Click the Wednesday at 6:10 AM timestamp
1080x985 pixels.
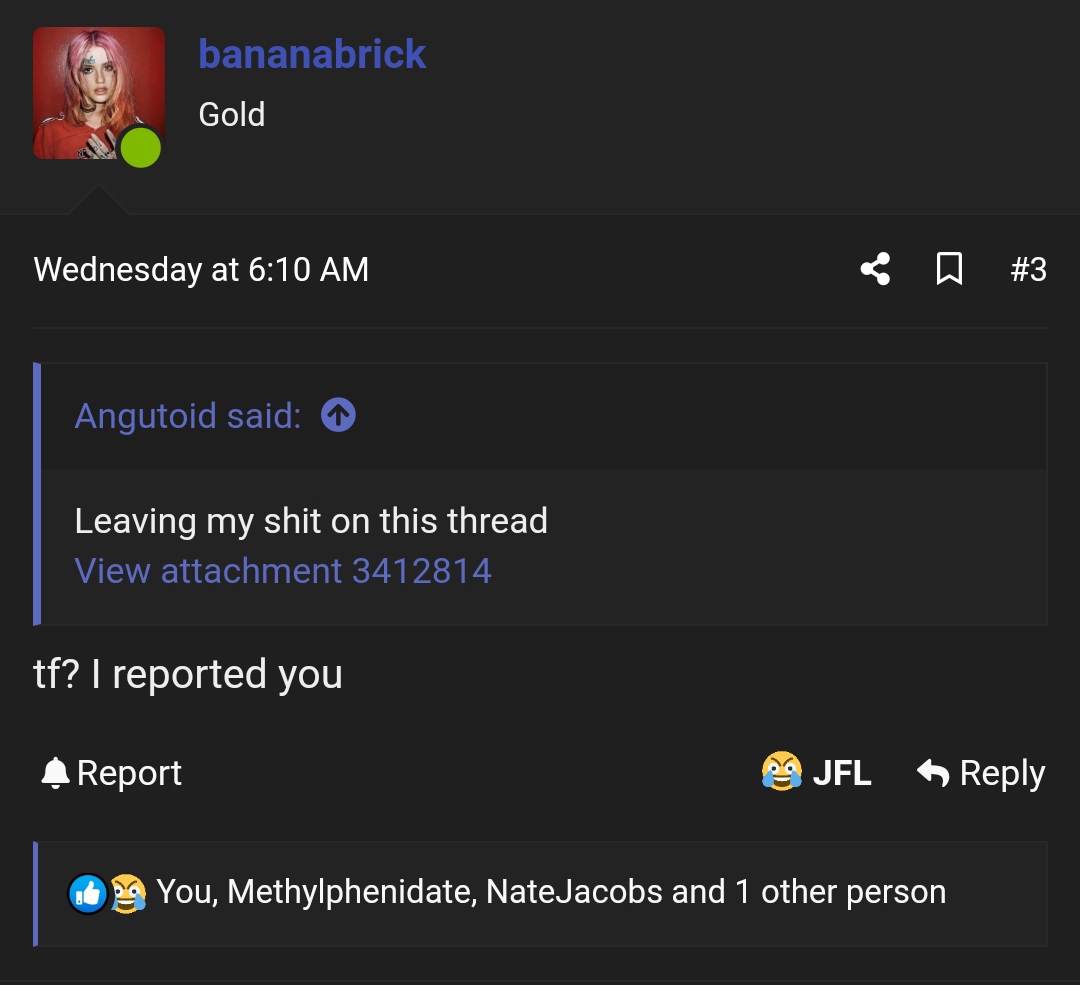[201, 269]
